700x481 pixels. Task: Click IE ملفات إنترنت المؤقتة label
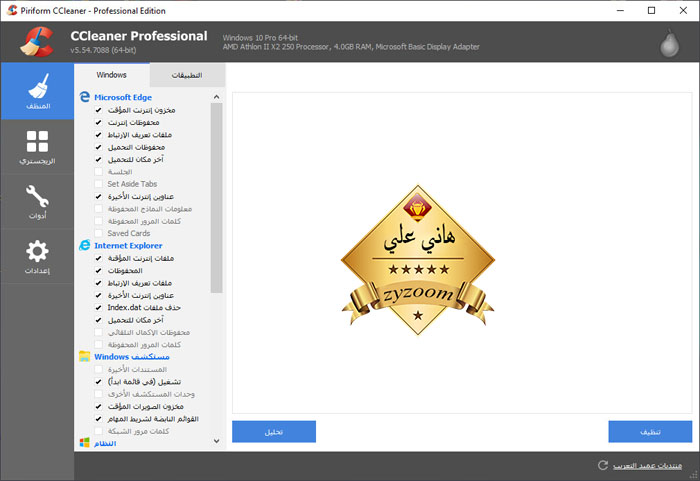point(141,258)
